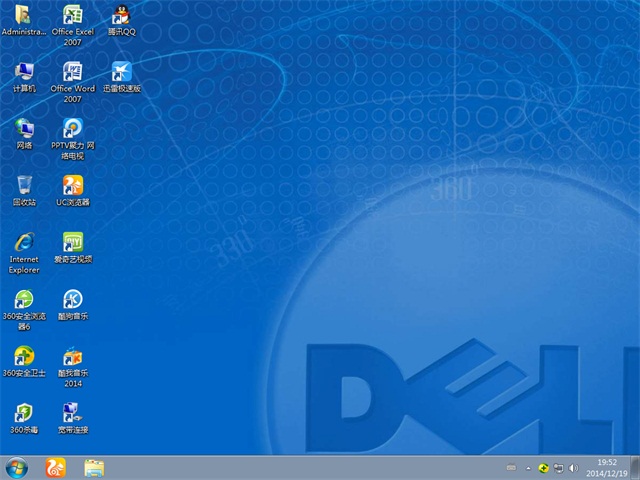
Task: Open the Windows Start menu
Action: [x=17, y=467]
